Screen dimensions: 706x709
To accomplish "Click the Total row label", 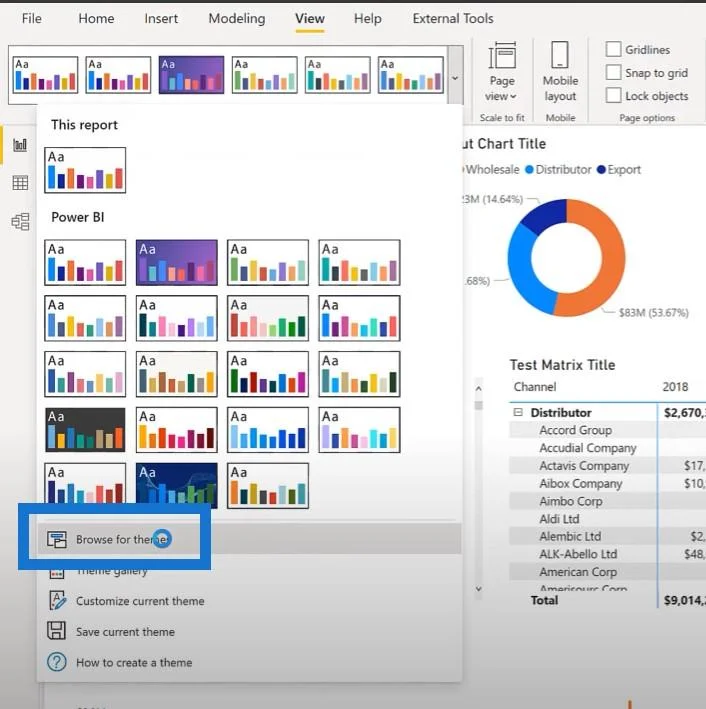I will [x=544, y=600].
